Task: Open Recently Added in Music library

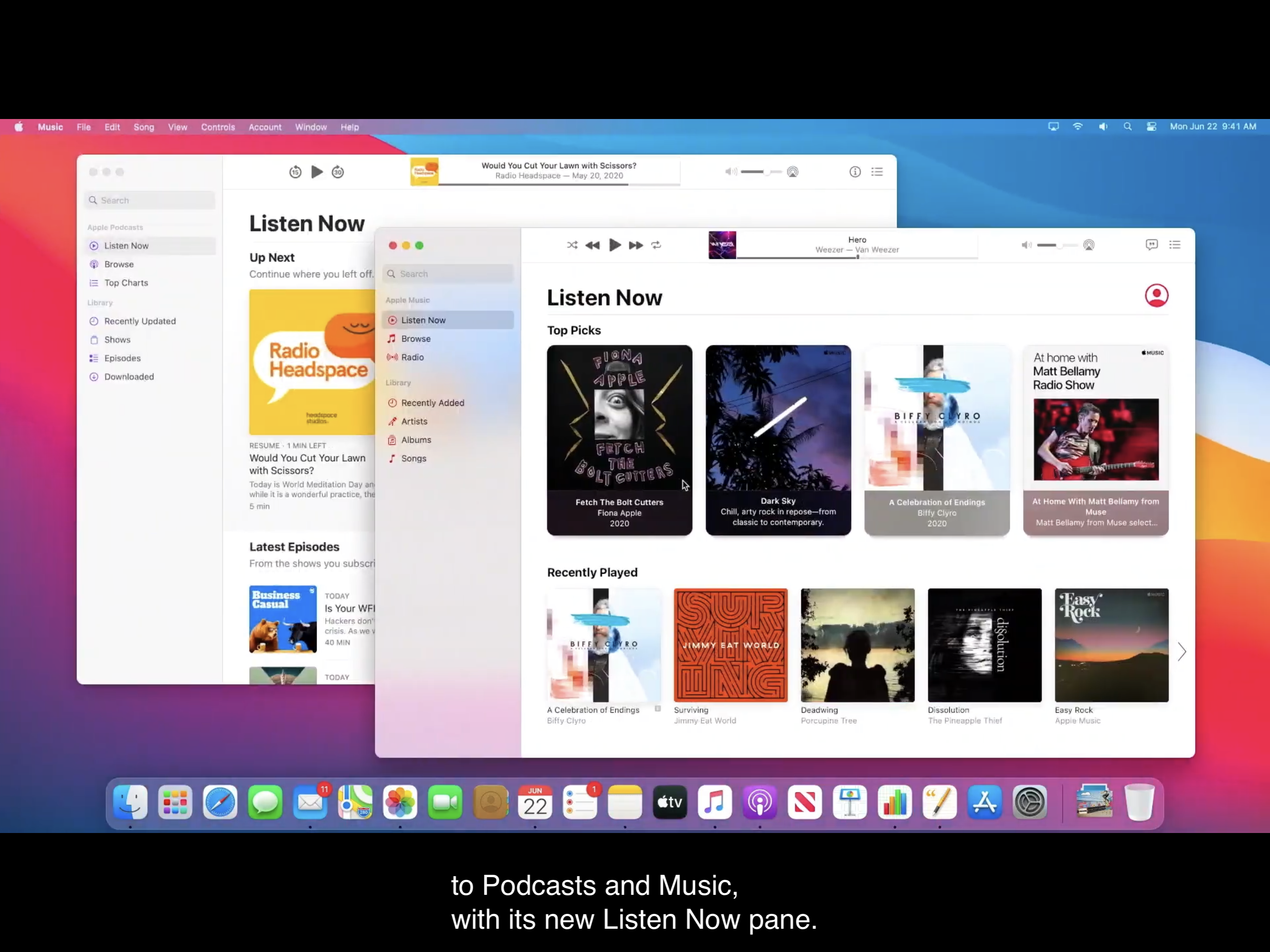Action: [448, 403]
